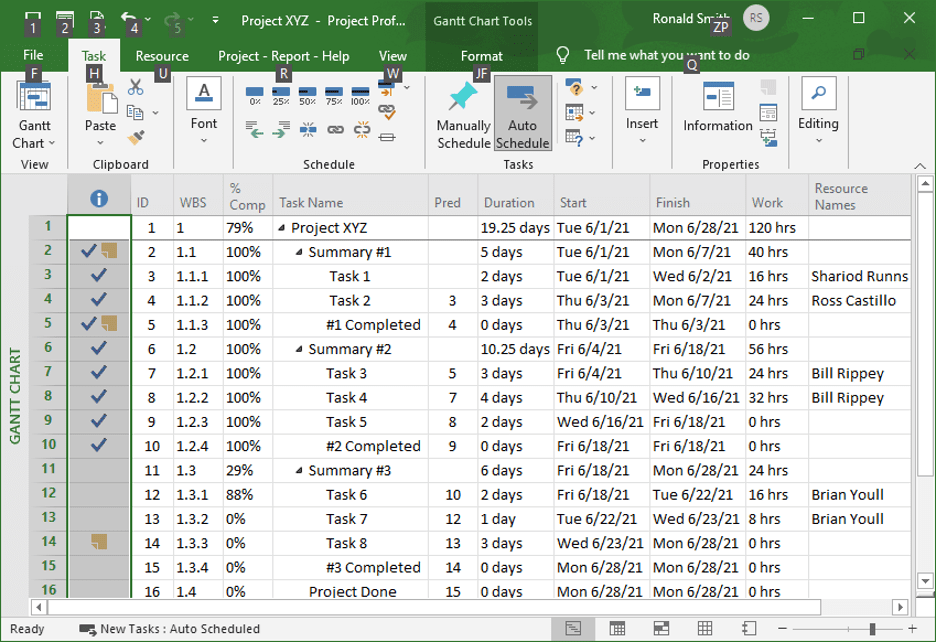The height and width of the screenshot is (642, 936).
Task: Collapse Summary #1 outline triangle
Action: [299, 253]
